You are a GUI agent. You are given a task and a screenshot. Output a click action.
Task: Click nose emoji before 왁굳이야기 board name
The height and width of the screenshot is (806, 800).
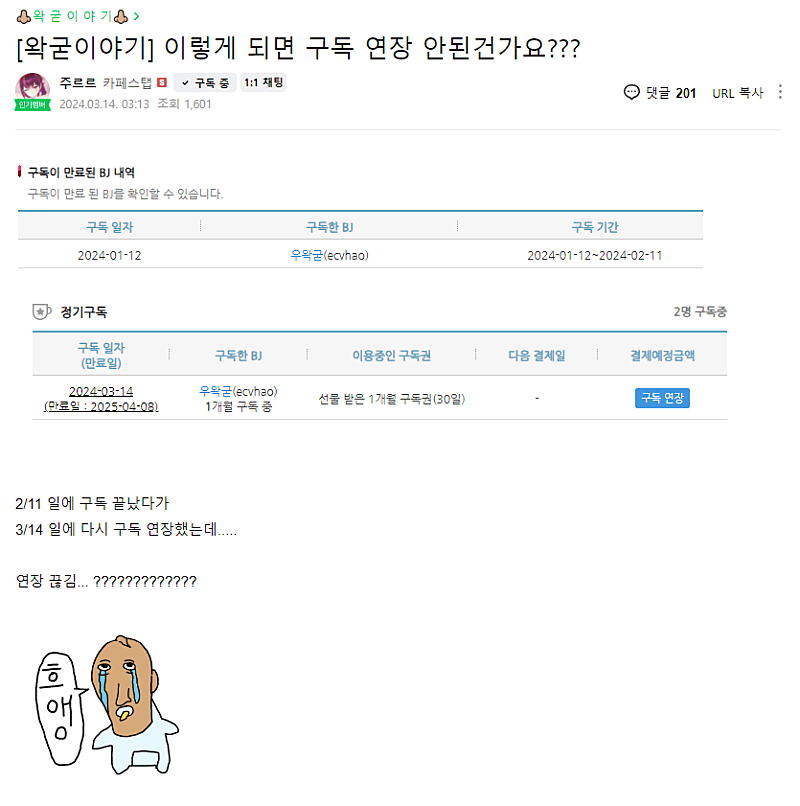pos(23,16)
